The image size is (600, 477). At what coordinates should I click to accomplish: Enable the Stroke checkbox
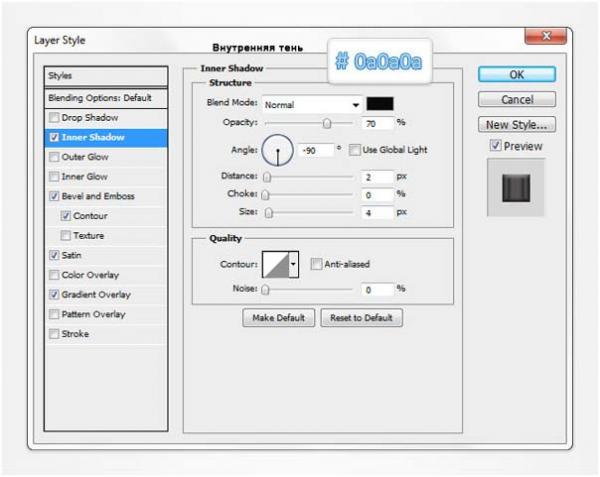pos(54,334)
